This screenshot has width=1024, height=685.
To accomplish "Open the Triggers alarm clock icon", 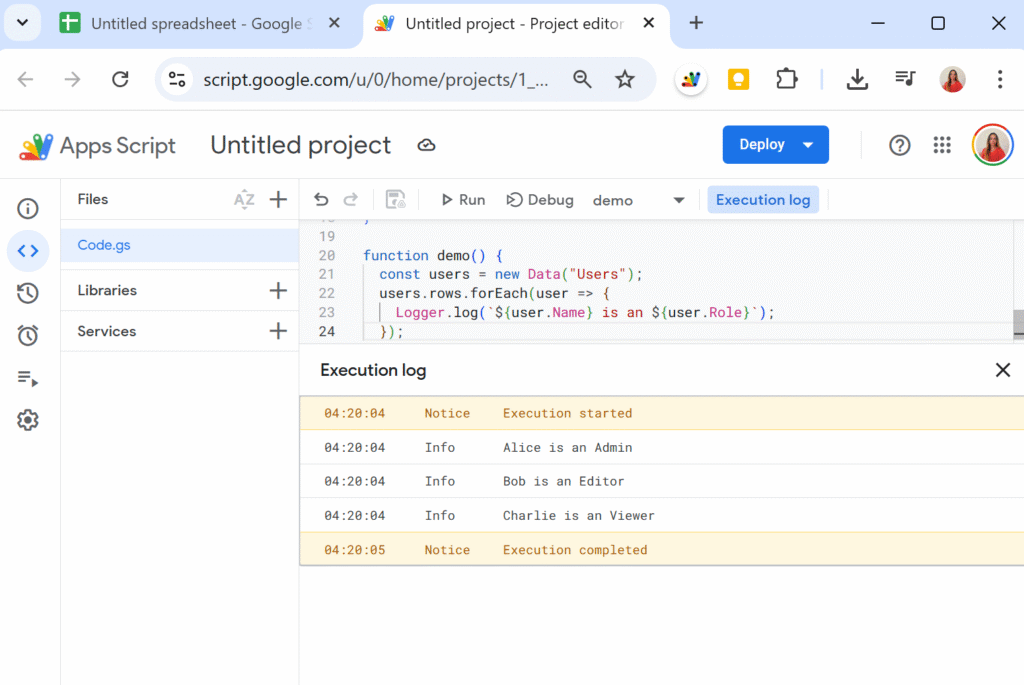I will pos(28,336).
